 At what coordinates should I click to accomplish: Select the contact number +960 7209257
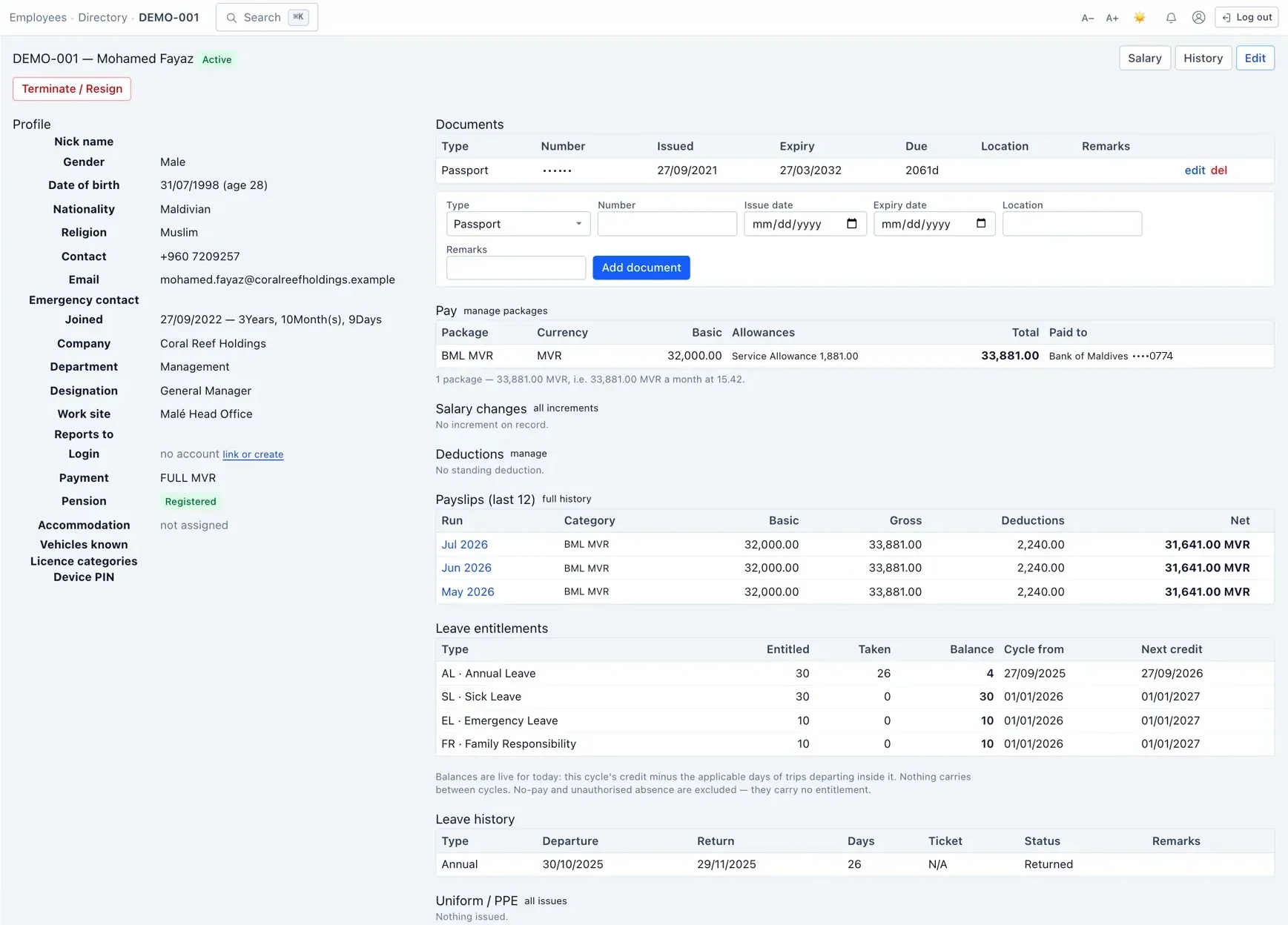point(199,256)
